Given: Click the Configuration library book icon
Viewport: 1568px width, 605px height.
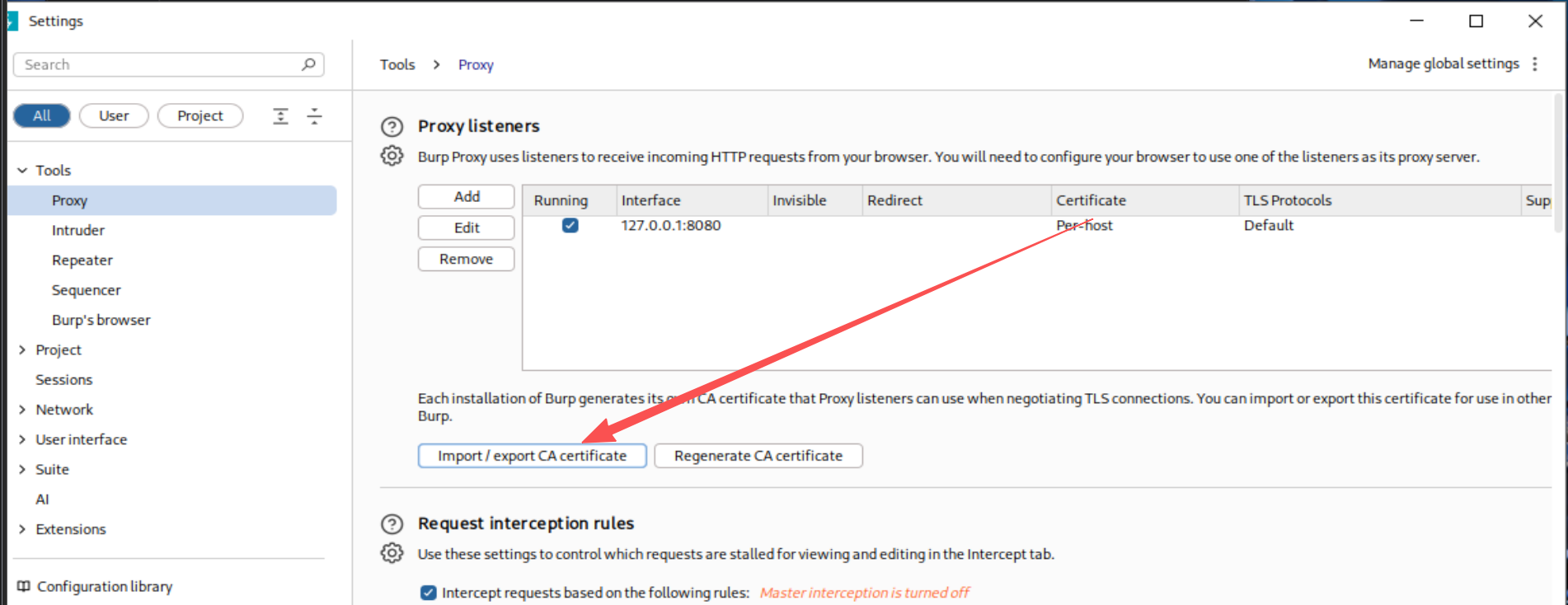Looking at the screenshot, I should click(x=24, y=586).
